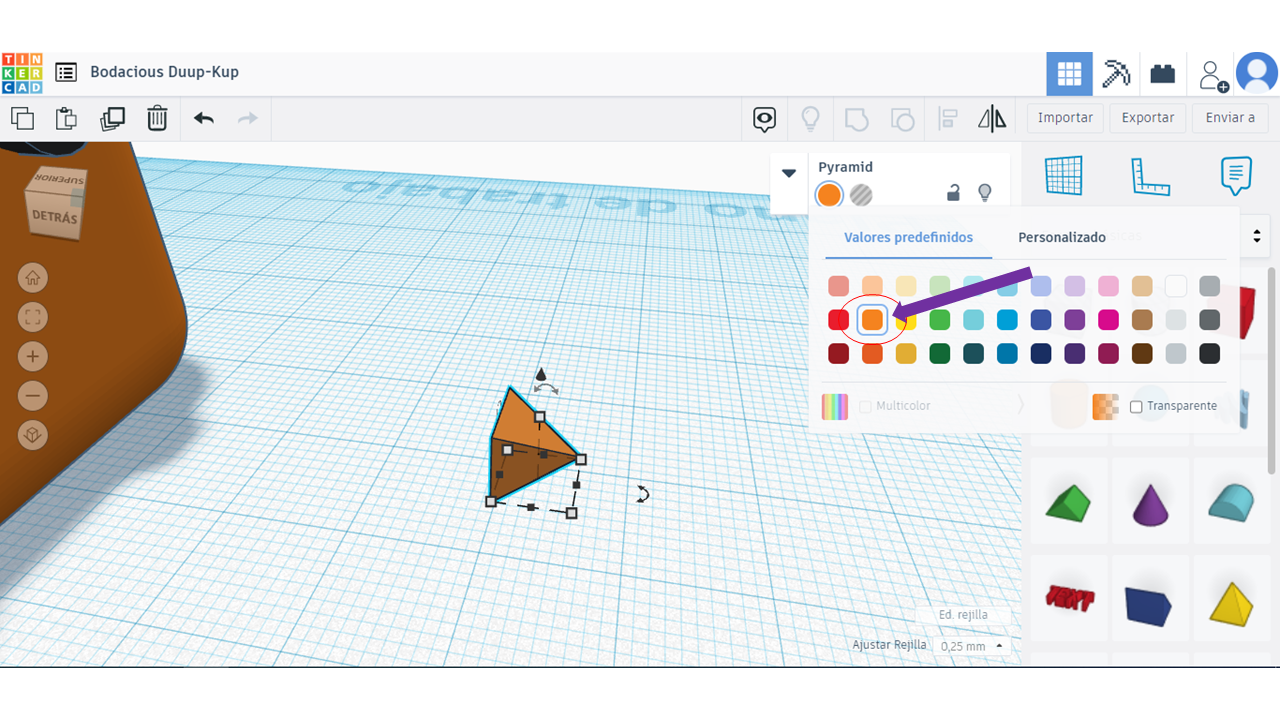1280x720 pixels.
Task: Choose the highlighted orange swatch
Action: coord(873,320)
